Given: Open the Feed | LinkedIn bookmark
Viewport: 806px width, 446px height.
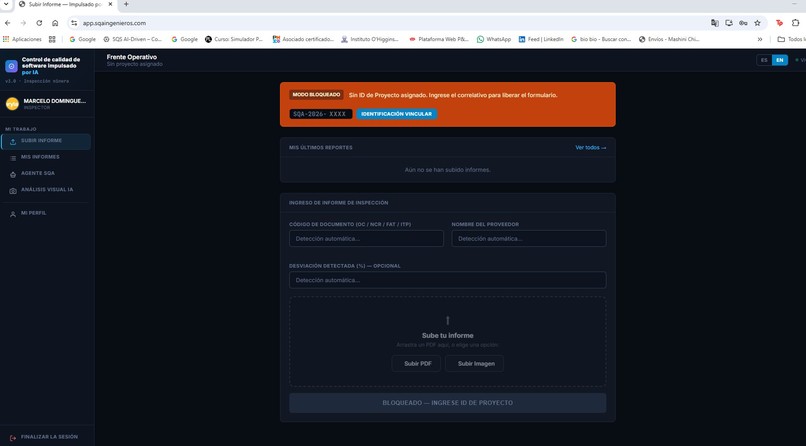Looking at the screenshot, I should pos(541,39).
